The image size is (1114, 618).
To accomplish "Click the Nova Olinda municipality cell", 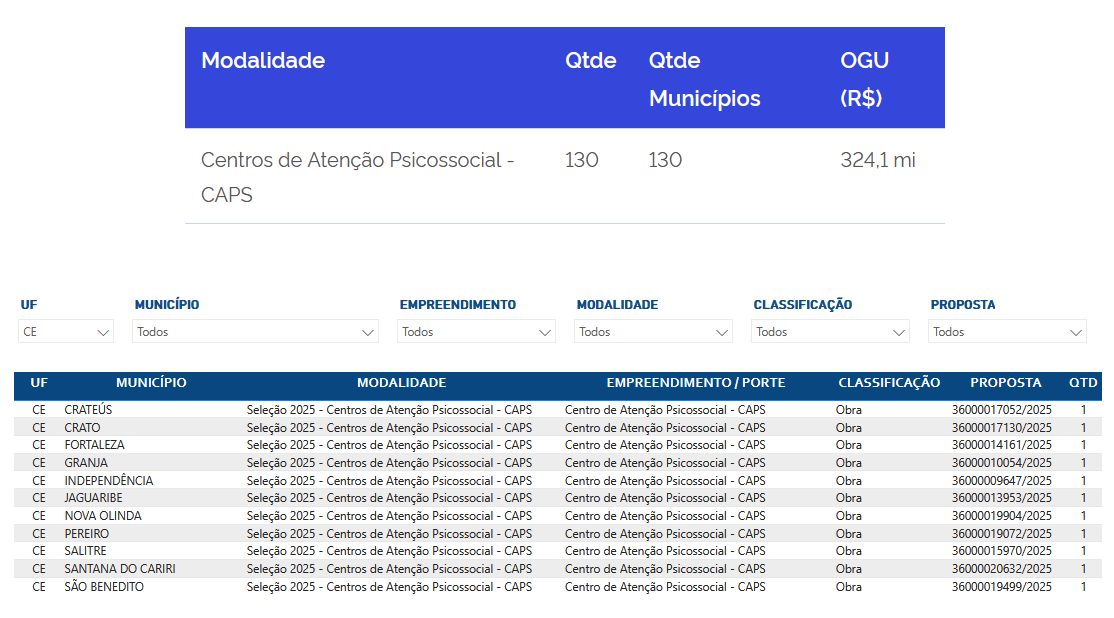I will tap(102, 516).
